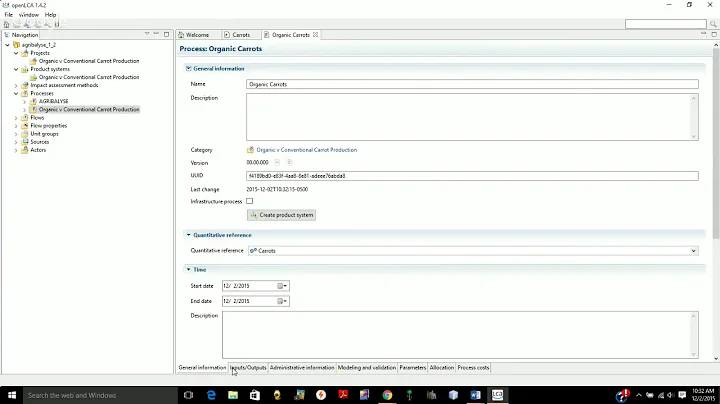Image resolution: width=720 pixels, height=404 pixels.
Task: Open the Modeling and validation tab
Action: 366,368
